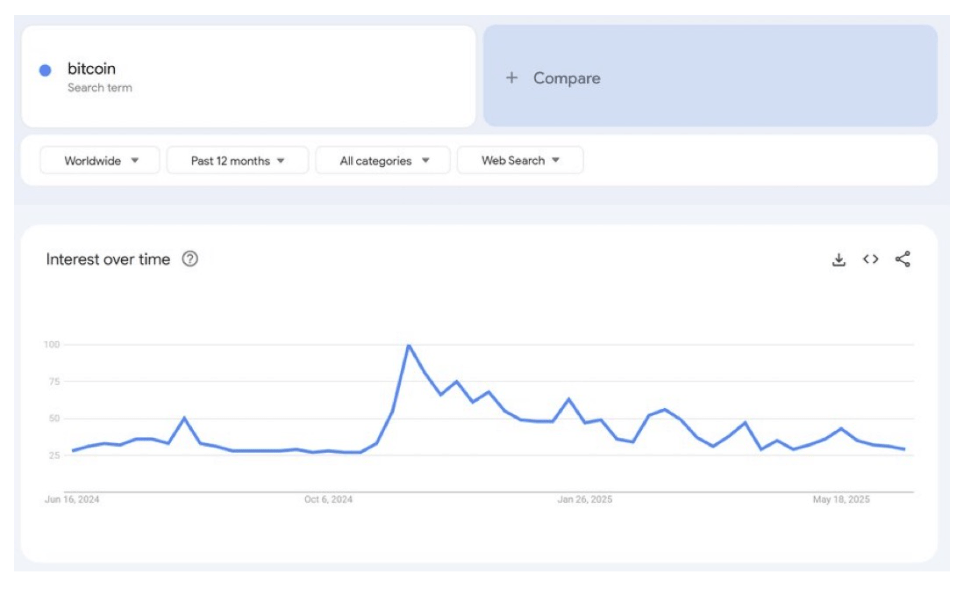Viewport: 961px width, 593px height.
Task: Click the Jun 16, 2024 axis label
Action: [72, 500]
